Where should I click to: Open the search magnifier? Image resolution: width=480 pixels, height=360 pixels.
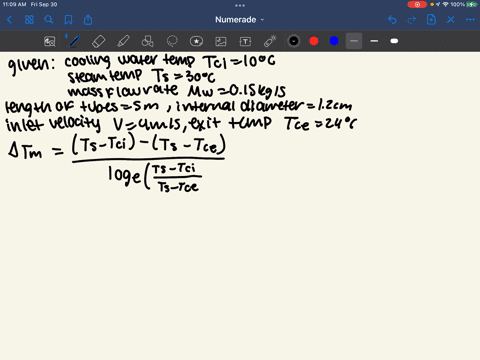click(x=49, y=20)
